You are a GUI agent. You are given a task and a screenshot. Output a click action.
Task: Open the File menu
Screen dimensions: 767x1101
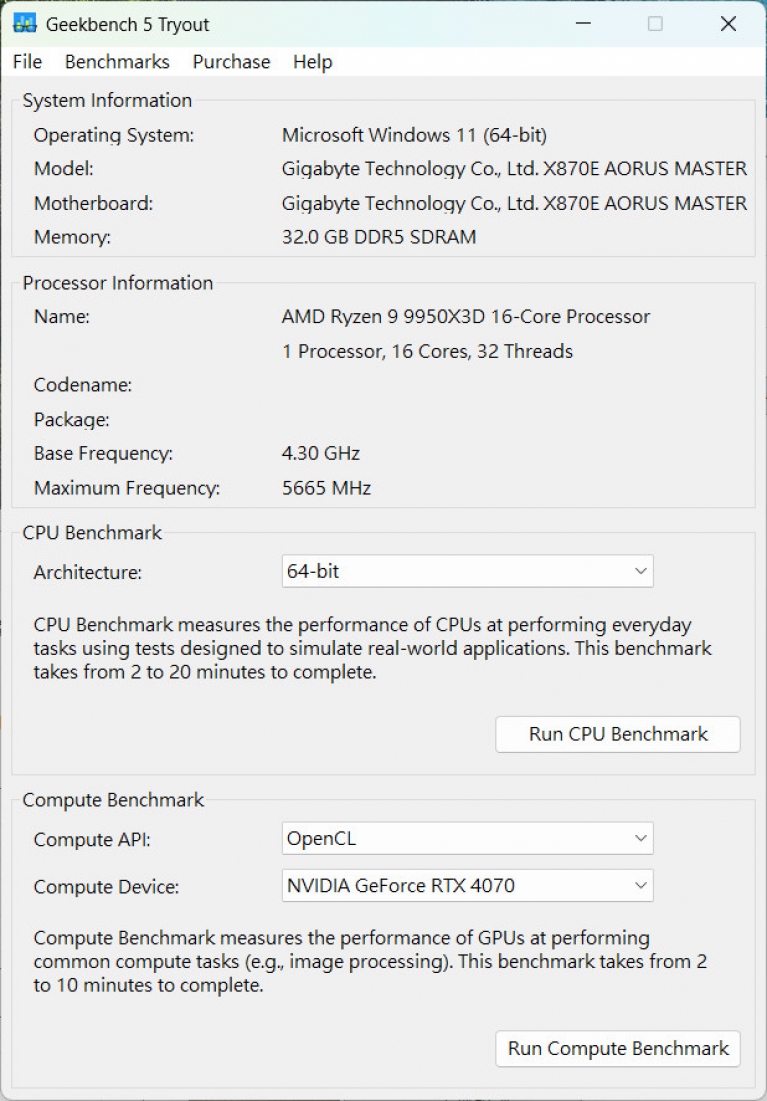coord(27,62)
